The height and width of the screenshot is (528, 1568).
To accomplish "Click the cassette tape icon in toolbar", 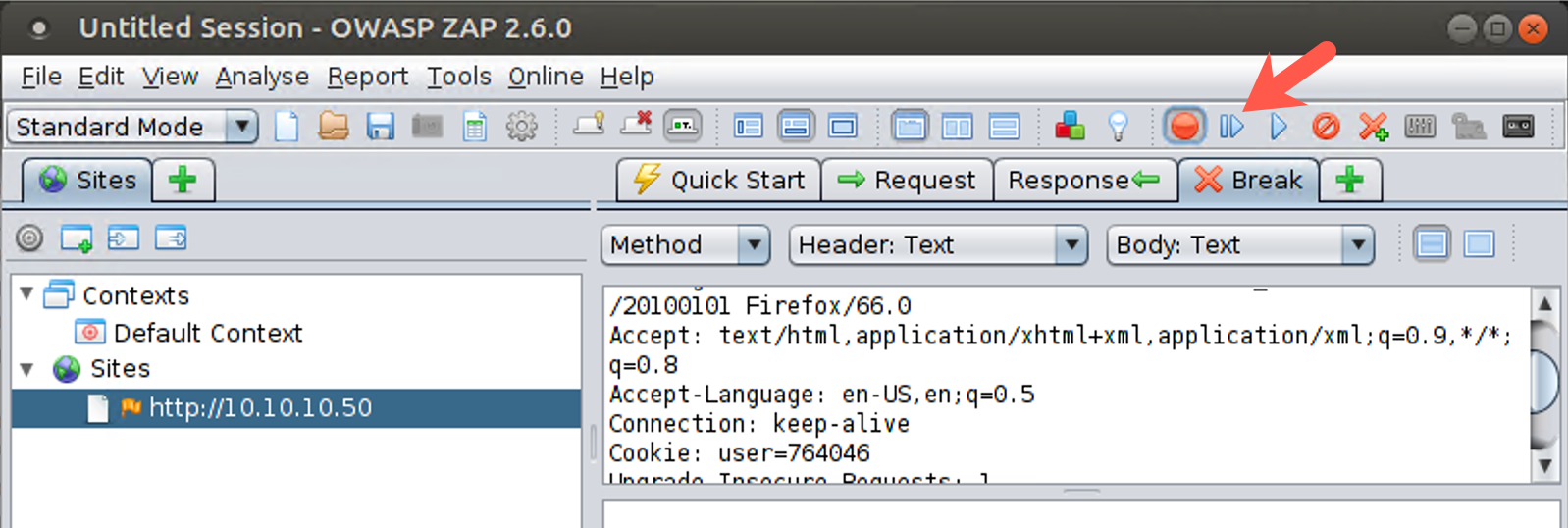I will (x=1518, y=127).
